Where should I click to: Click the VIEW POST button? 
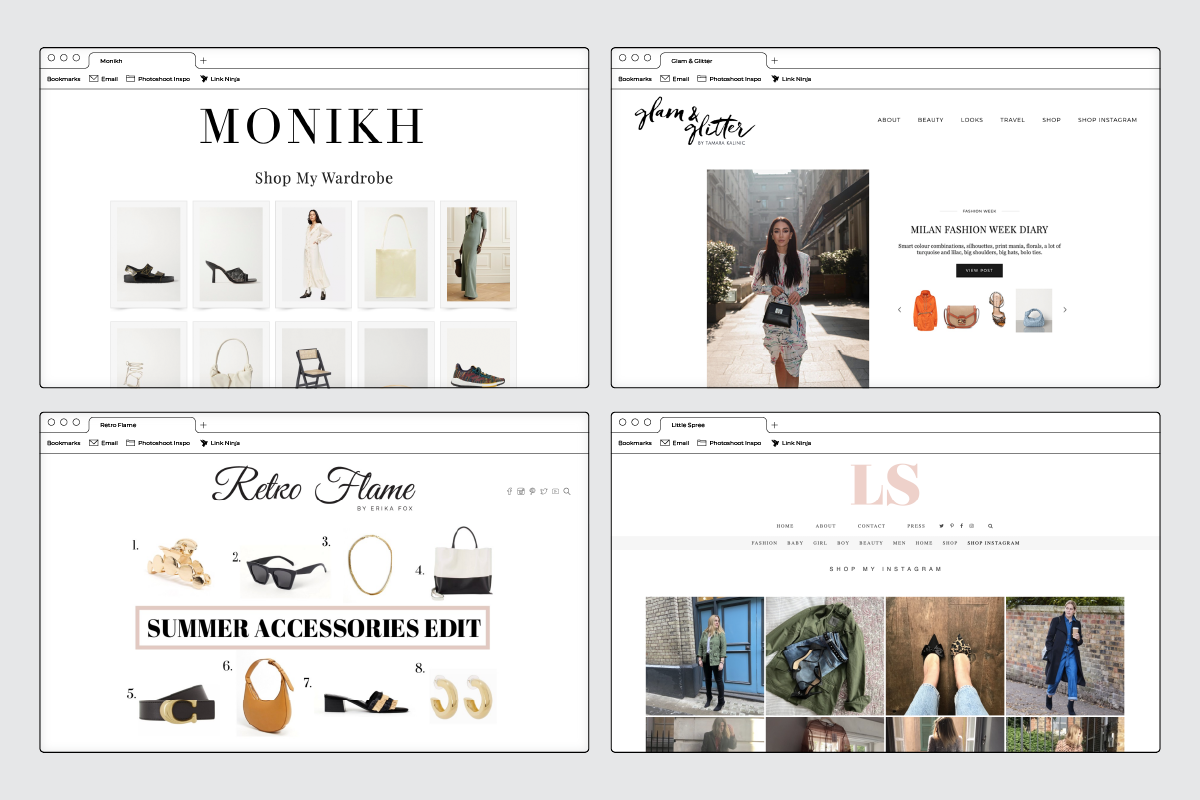(979, 271)
